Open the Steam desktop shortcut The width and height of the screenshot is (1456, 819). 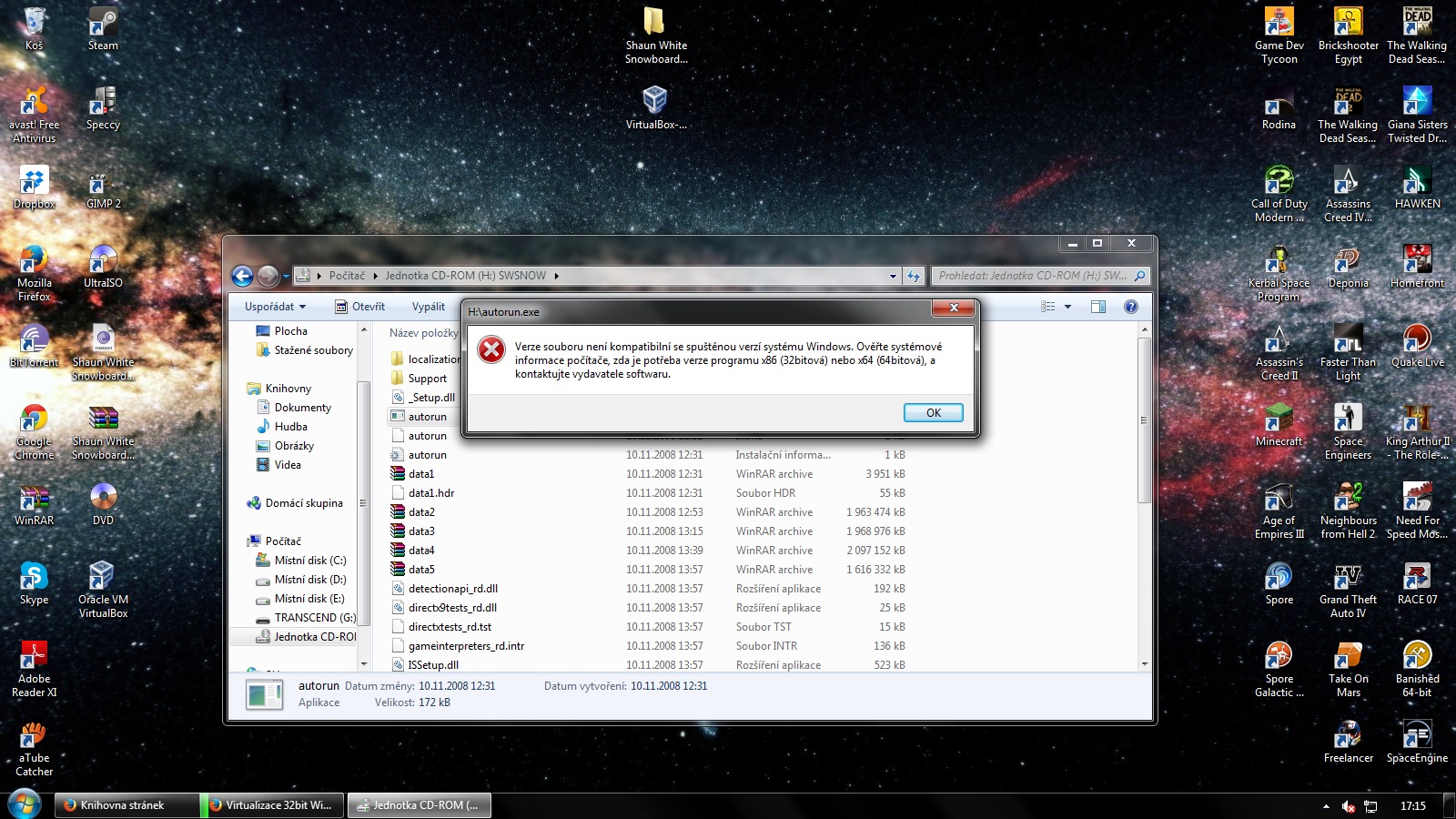coord(103,29)
